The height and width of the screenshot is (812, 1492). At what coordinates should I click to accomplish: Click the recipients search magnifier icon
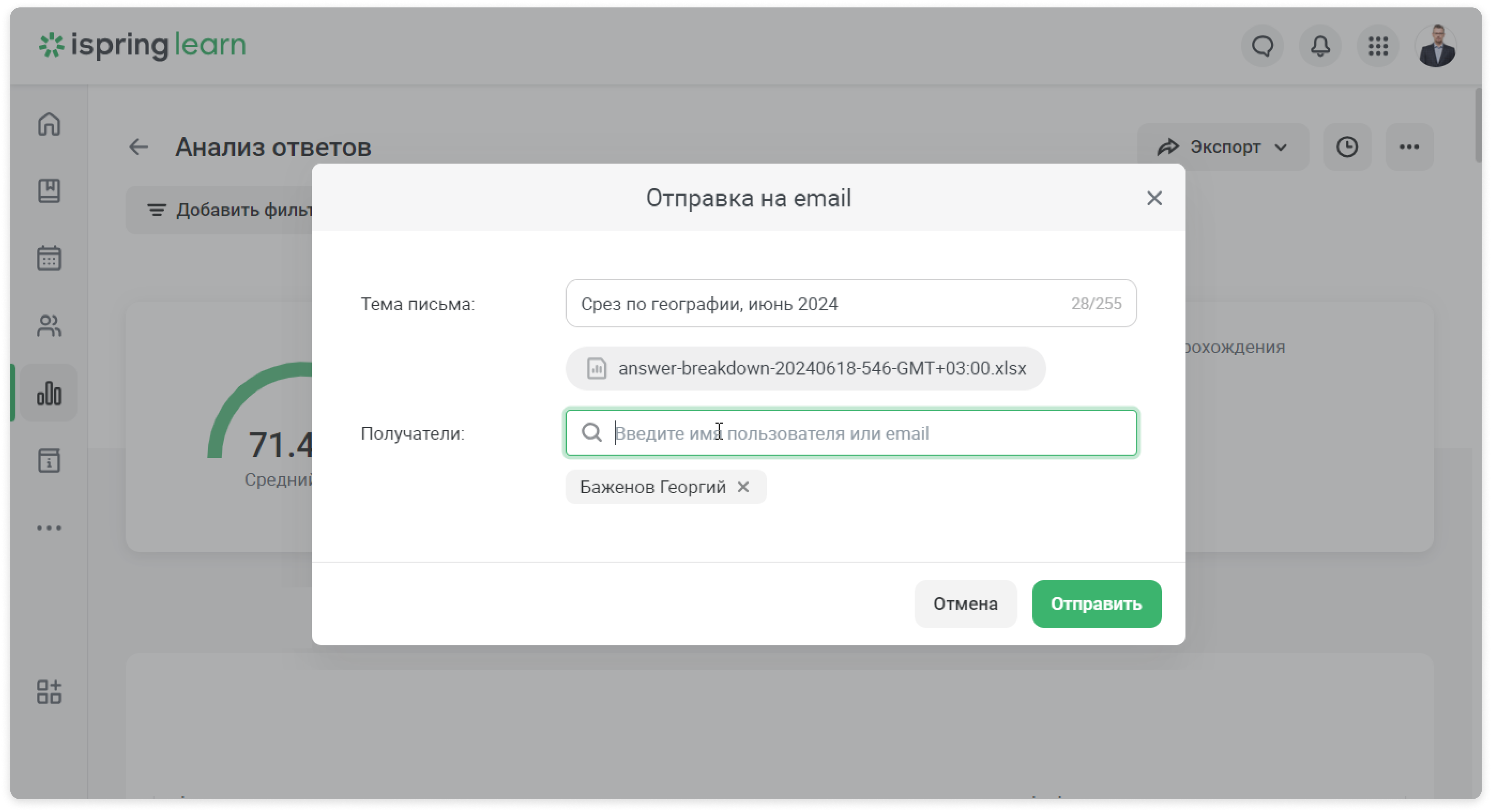[591, 433]
